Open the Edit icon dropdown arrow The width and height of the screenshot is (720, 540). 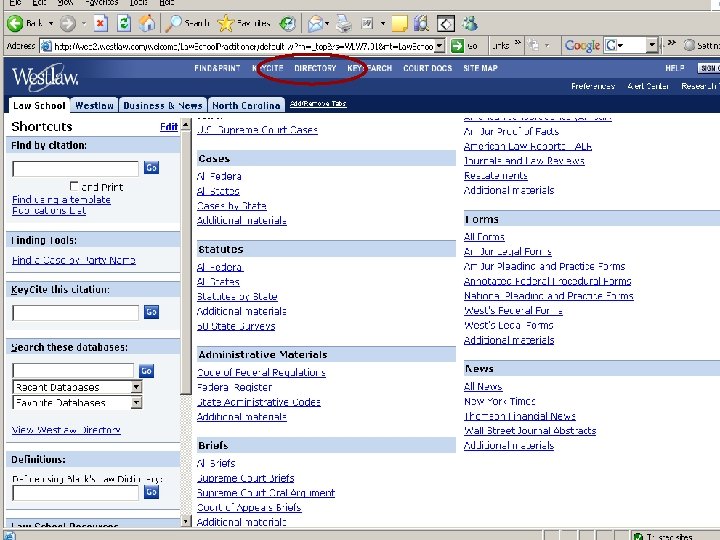pos(382,23)
